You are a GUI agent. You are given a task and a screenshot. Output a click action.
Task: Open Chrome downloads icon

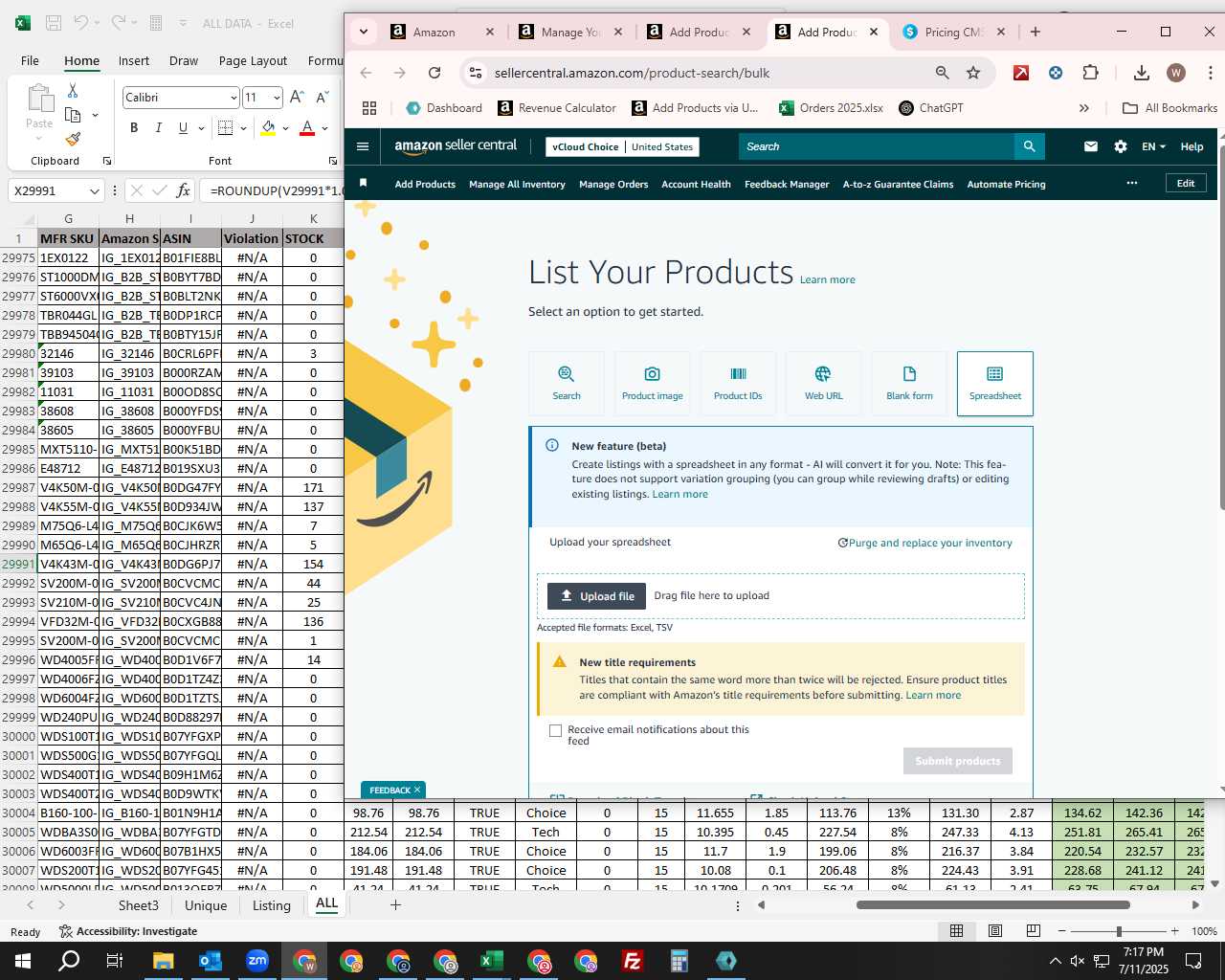[x=1141, y=73]
